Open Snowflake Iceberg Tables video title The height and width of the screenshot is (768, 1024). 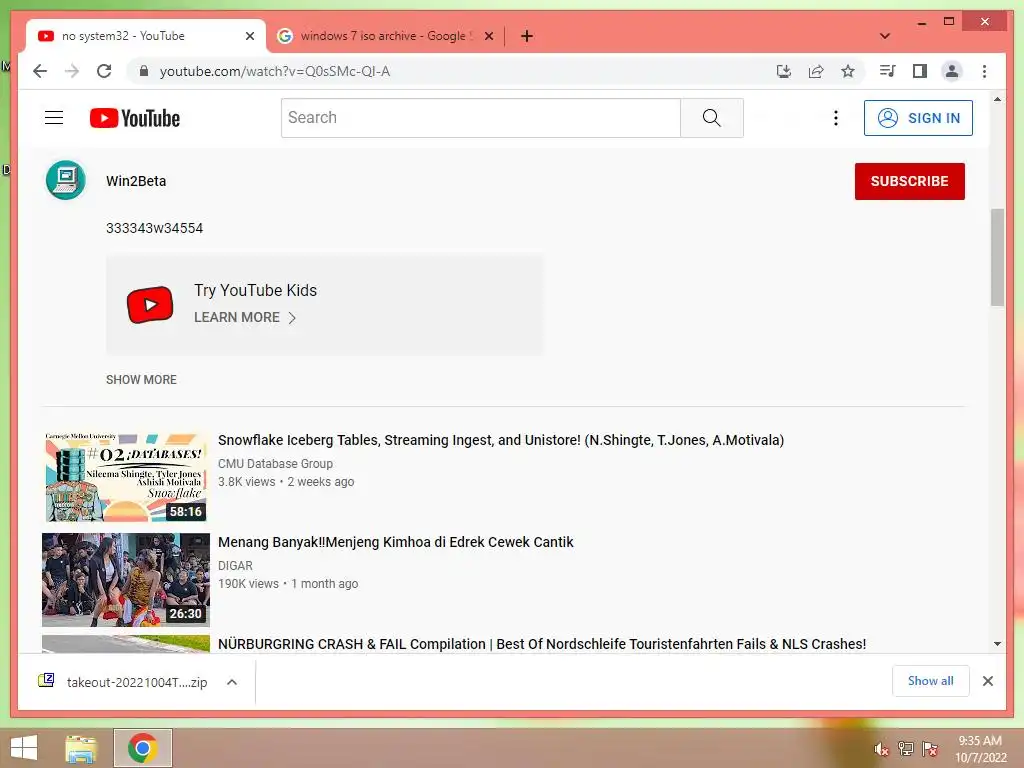pyautogui.click(x=501, y=440)
